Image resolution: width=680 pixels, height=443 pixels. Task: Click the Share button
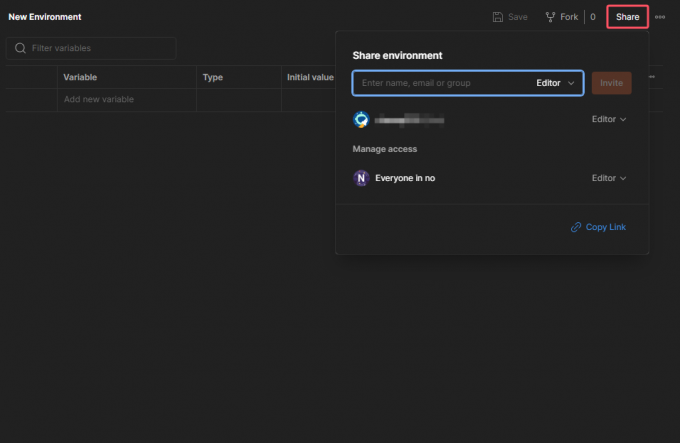click(627, 17)
